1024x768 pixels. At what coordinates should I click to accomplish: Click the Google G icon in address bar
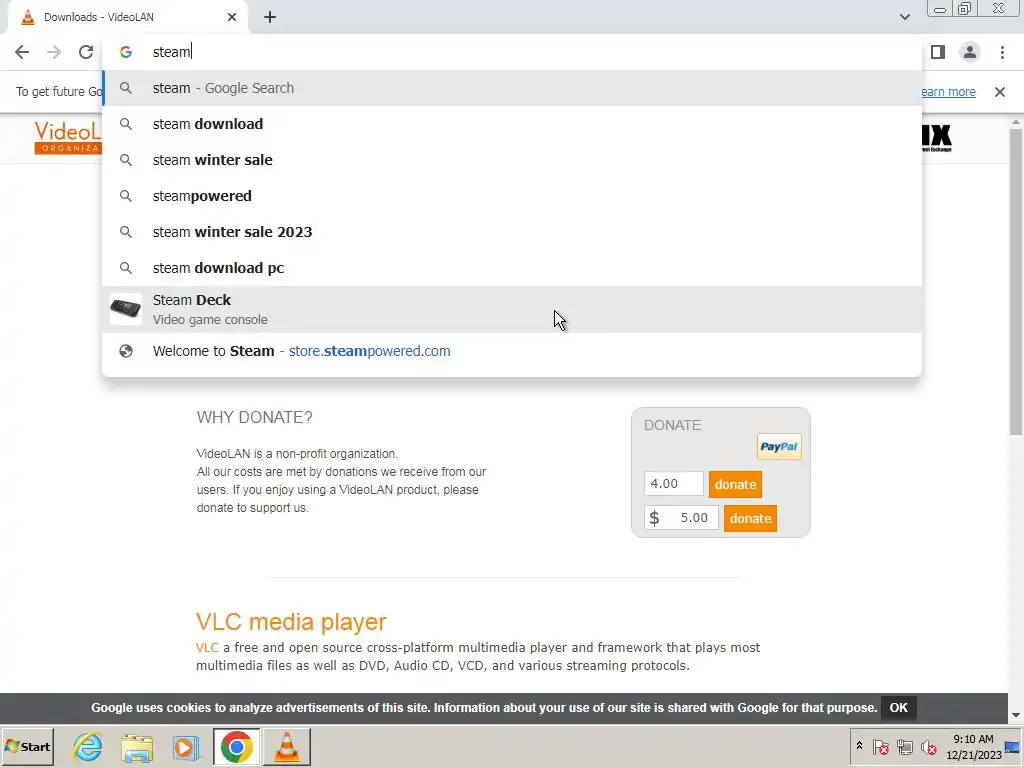126,52
